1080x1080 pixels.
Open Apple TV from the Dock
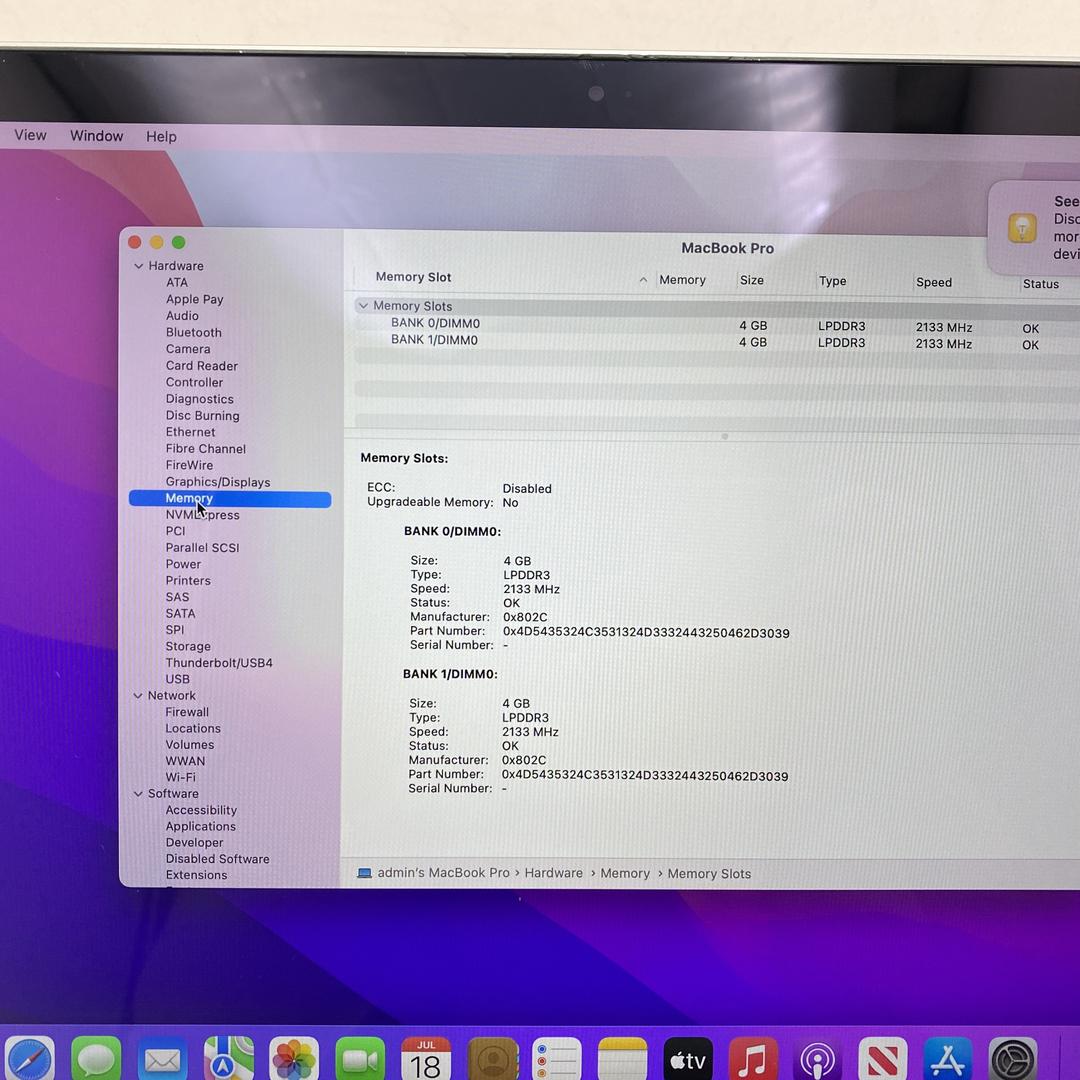click(688, 1059)
